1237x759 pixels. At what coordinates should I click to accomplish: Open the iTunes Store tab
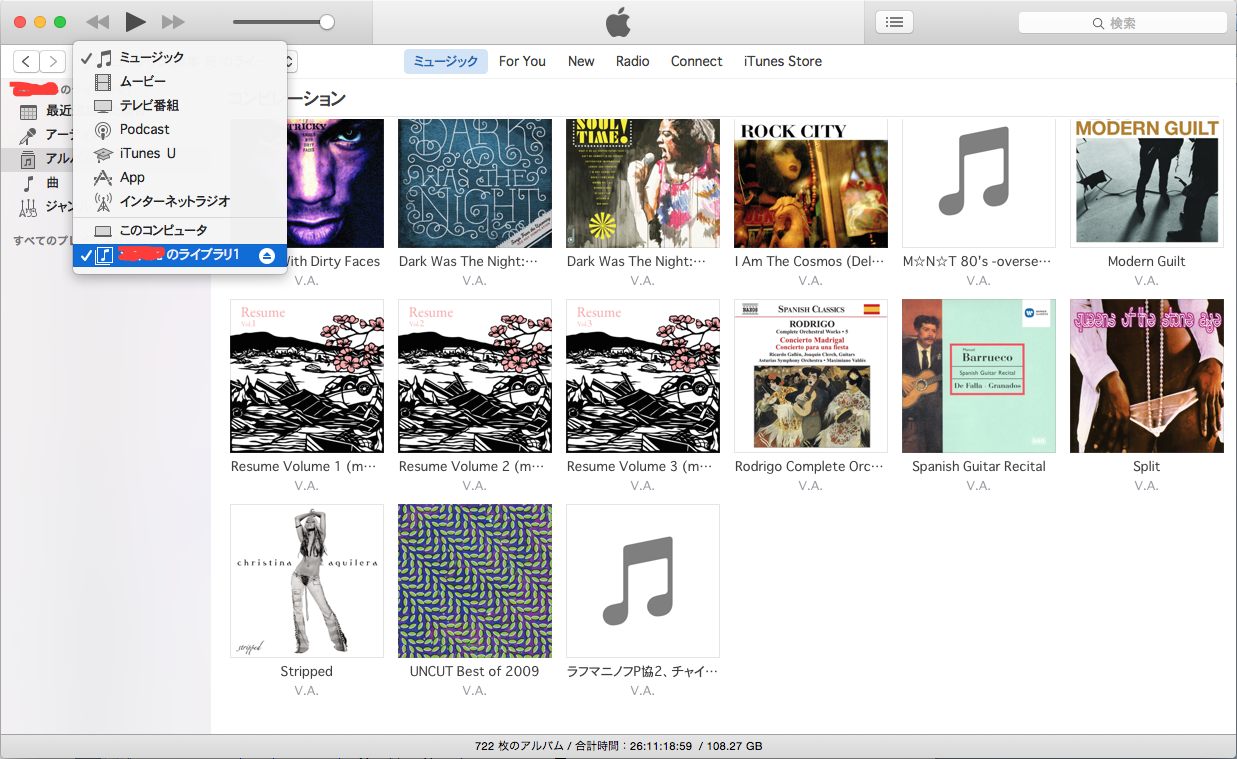(782, 61)
